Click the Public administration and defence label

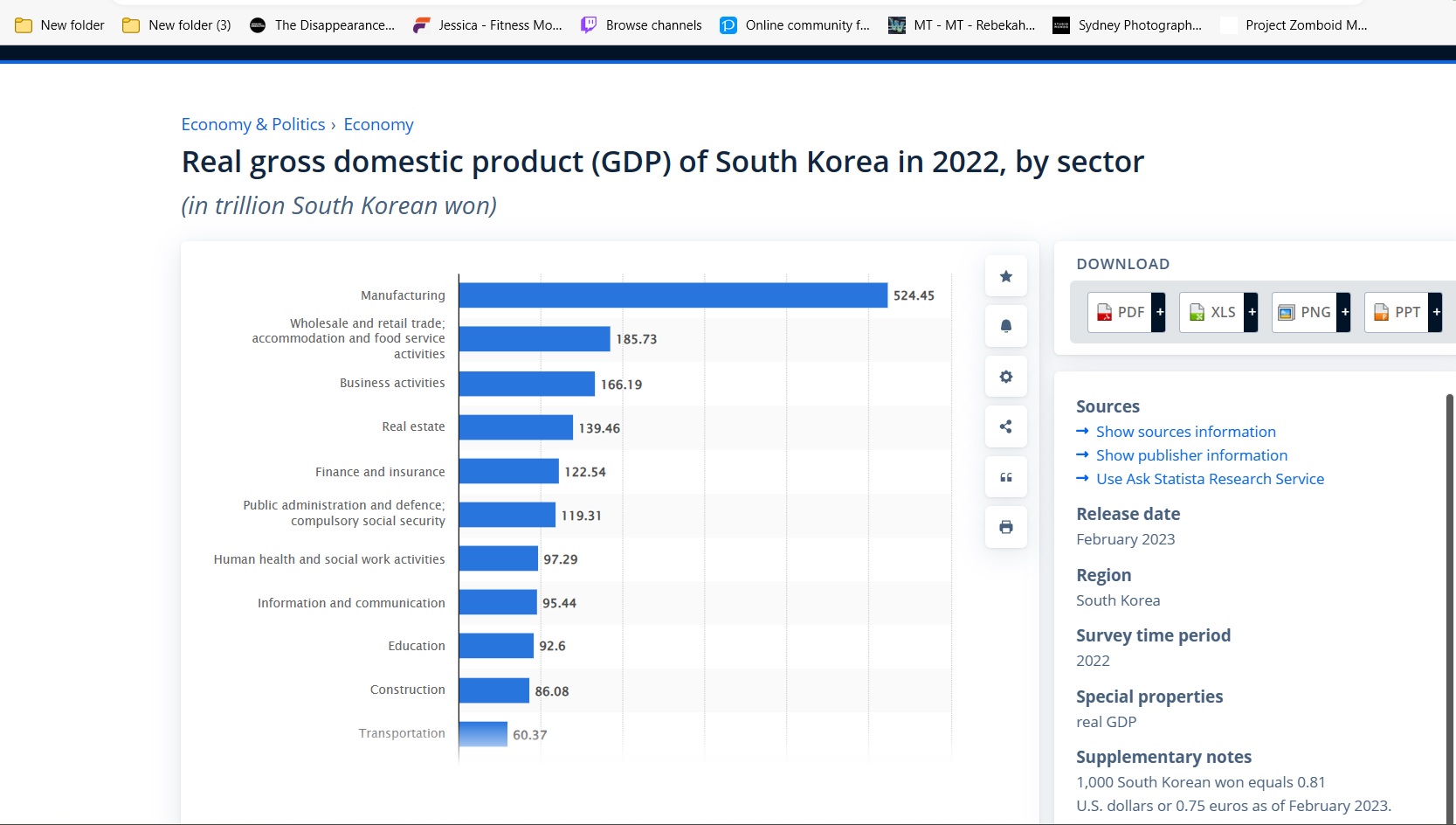[343, 513]
